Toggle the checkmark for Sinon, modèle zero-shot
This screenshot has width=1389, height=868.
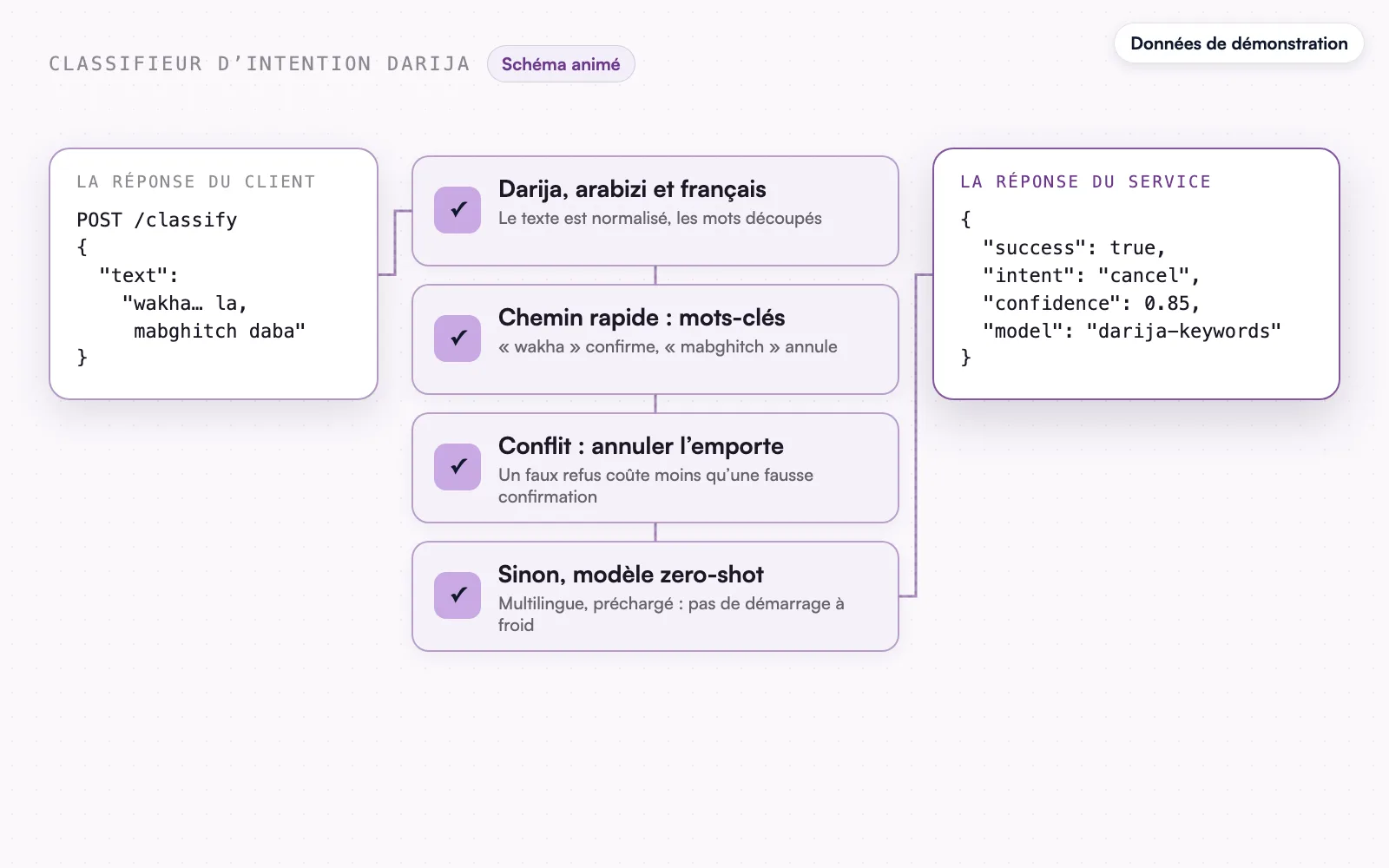pyautogui.click(x=458, y=595)
